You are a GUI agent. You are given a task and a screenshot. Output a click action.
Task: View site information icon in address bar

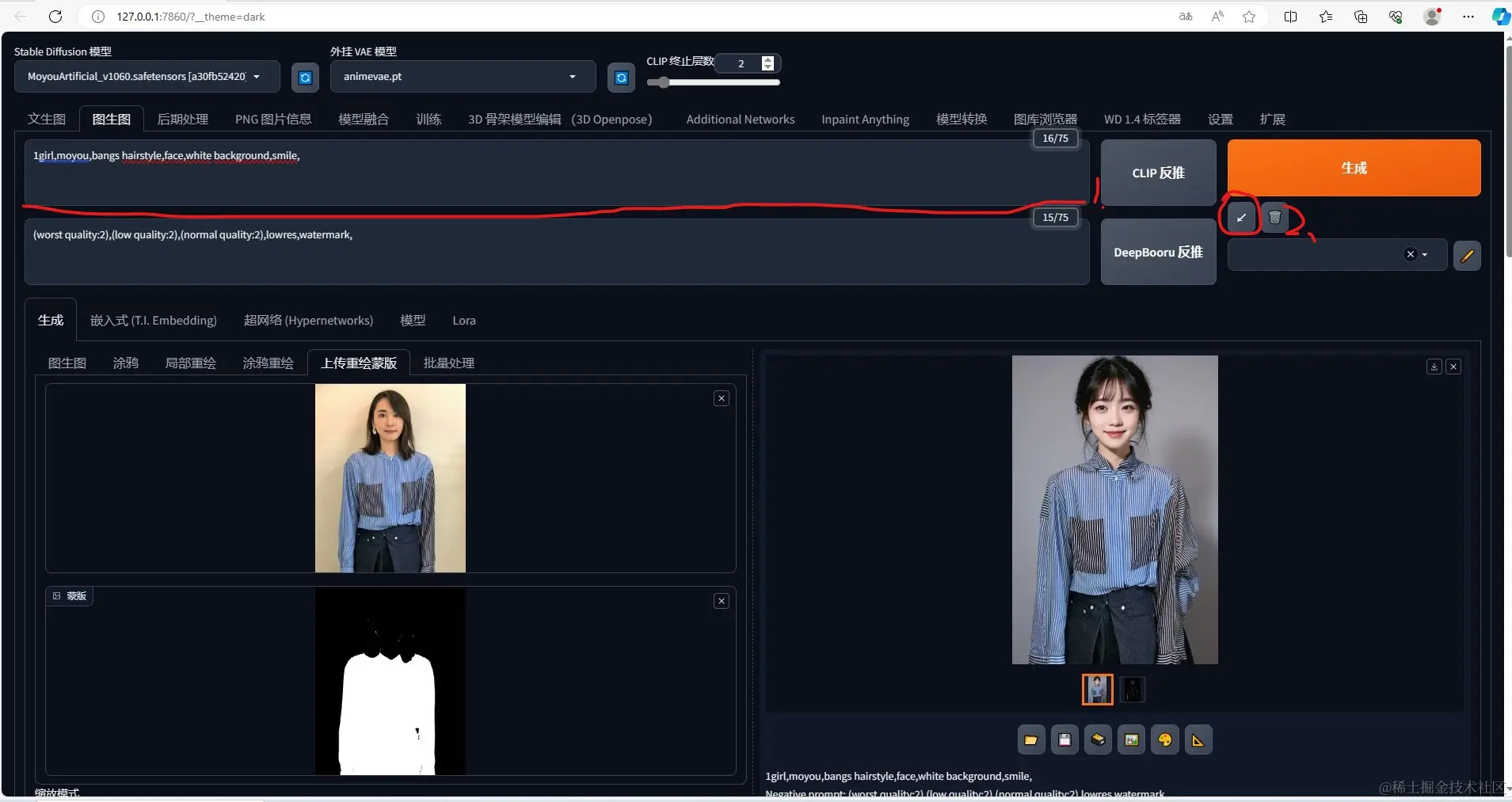98,17
